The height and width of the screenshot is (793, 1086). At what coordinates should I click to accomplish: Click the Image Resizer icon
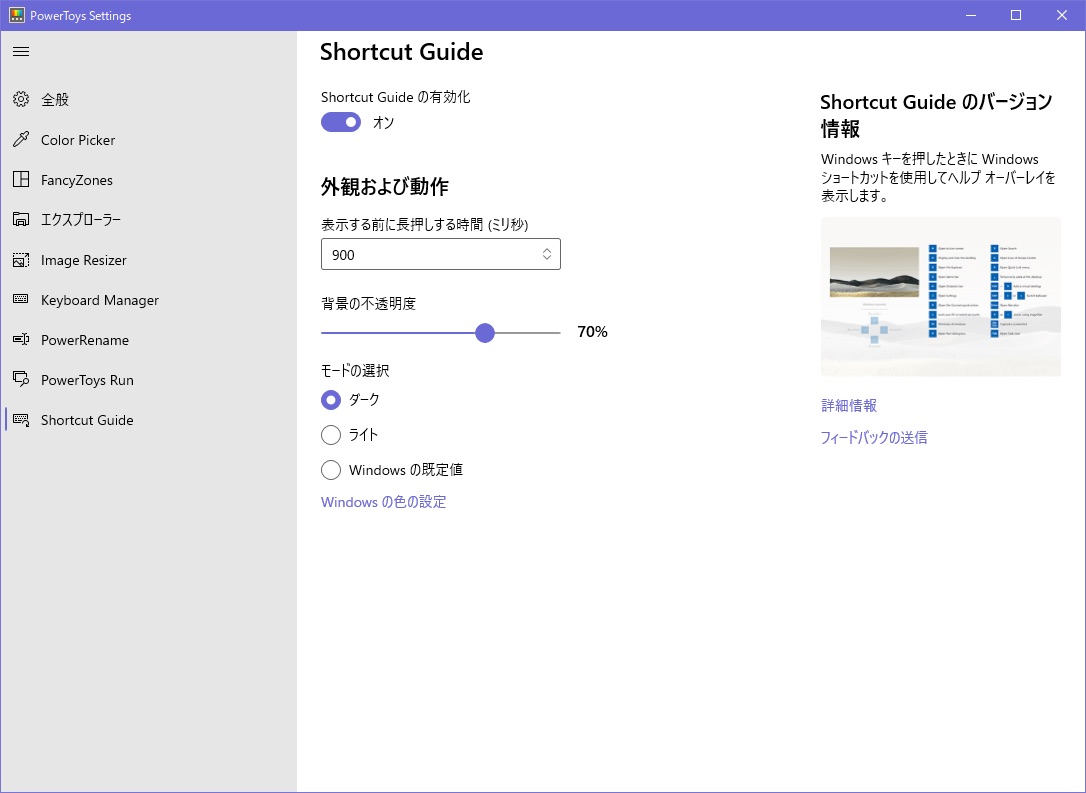21,260
